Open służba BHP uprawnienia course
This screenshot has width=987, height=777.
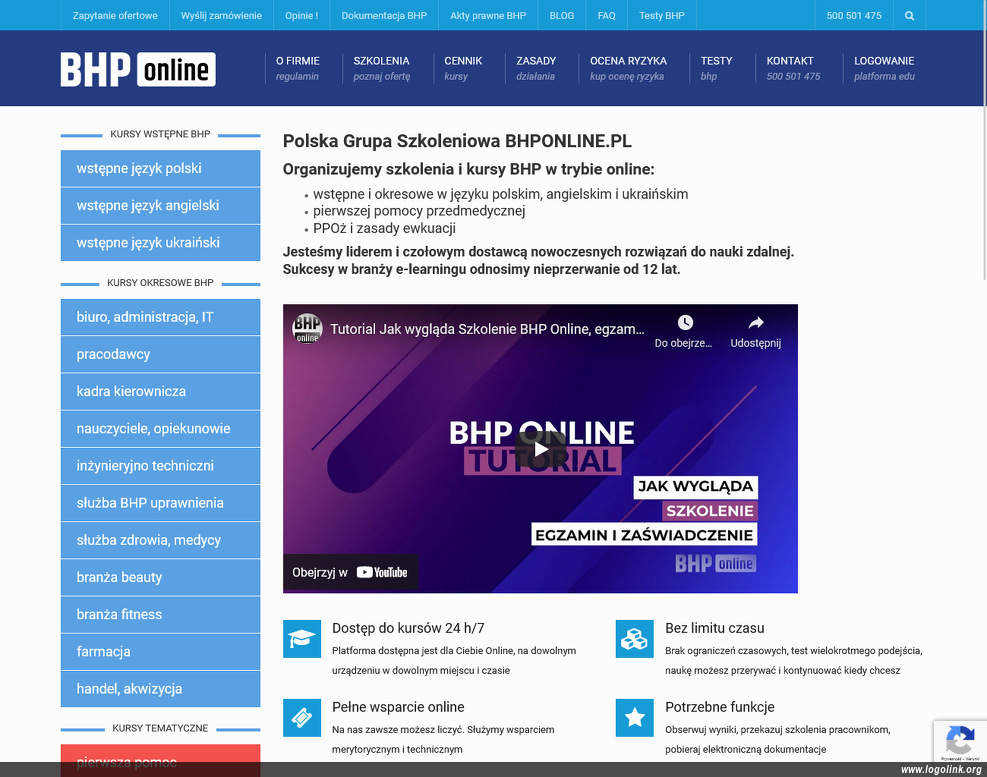coord(161,502)
